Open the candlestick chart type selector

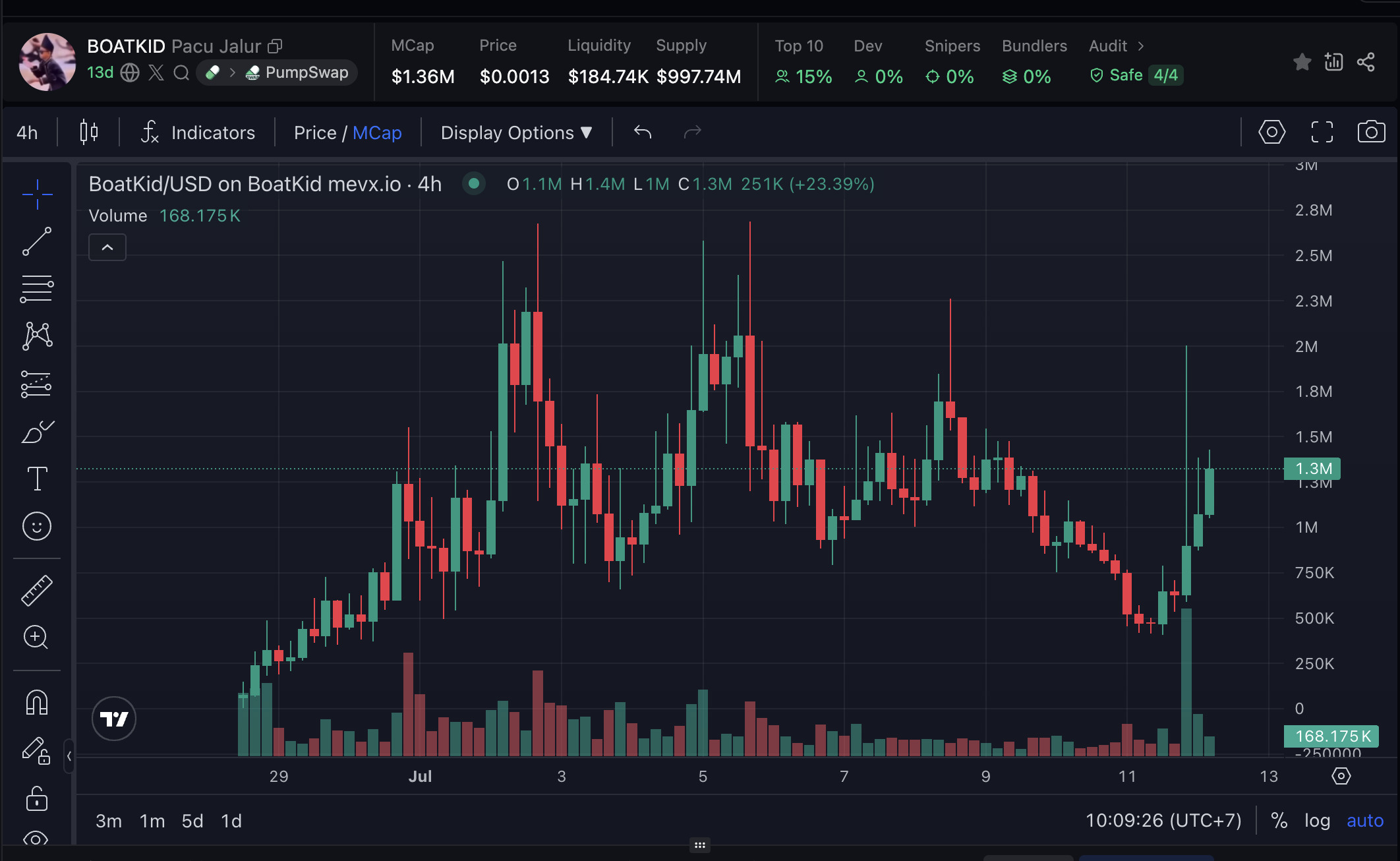(89, 133)
